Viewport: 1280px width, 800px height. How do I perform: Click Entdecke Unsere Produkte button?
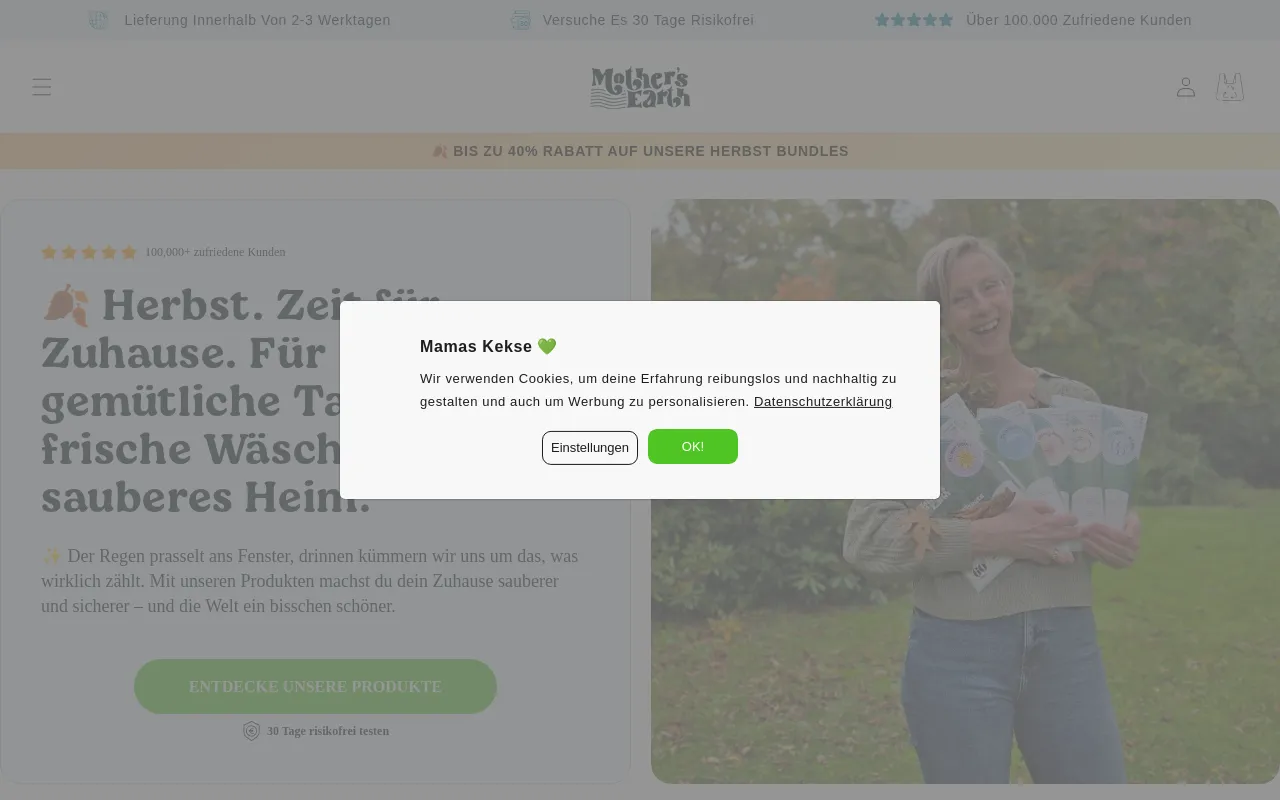[315, 686]
